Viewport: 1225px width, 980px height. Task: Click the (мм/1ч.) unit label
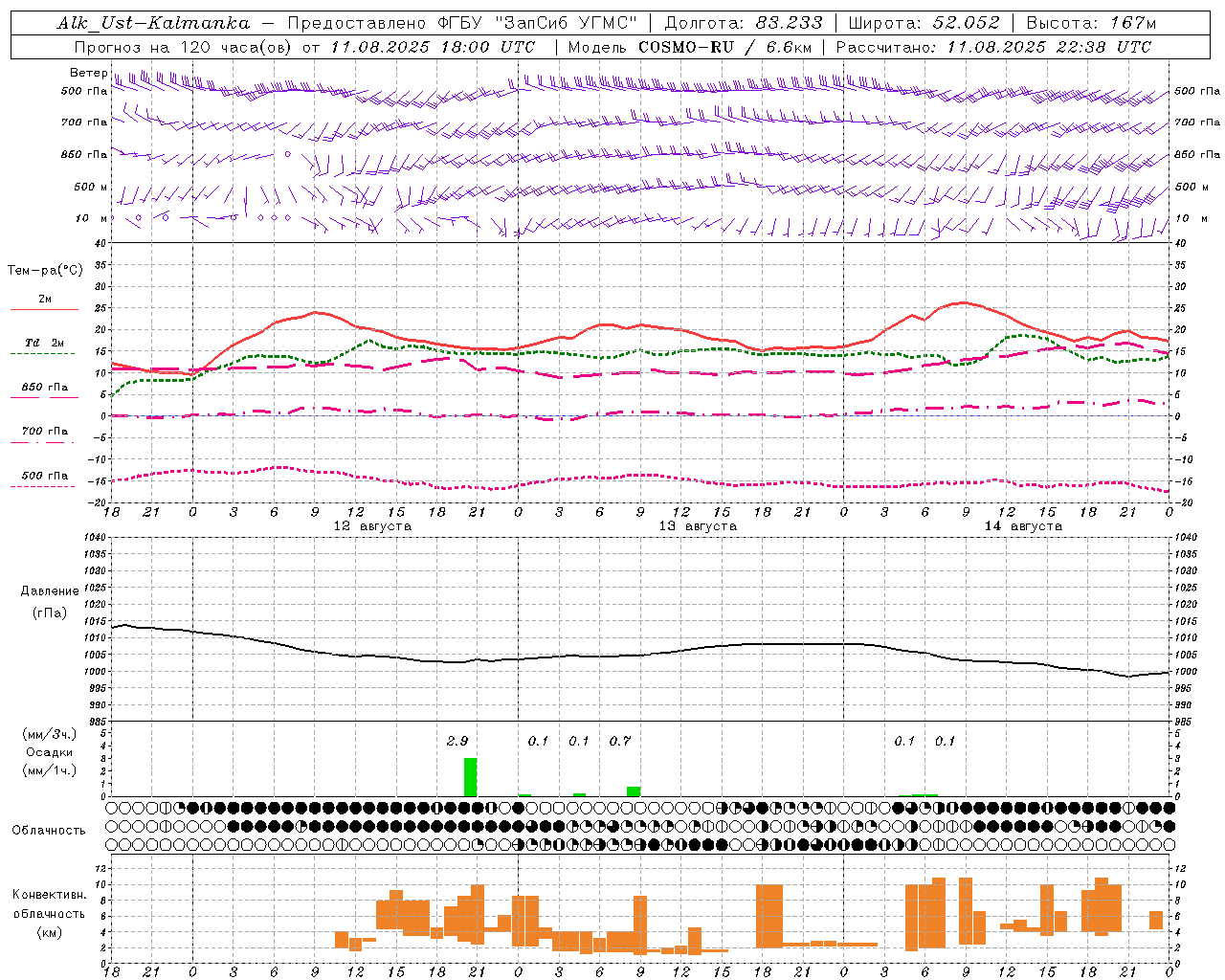(x=49, y=770)
